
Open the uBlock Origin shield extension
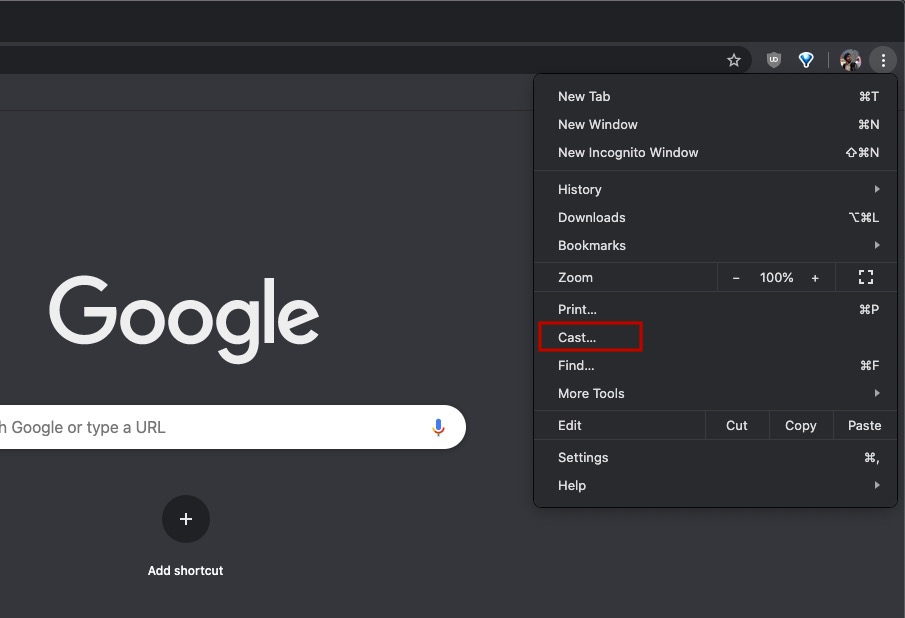773,60
